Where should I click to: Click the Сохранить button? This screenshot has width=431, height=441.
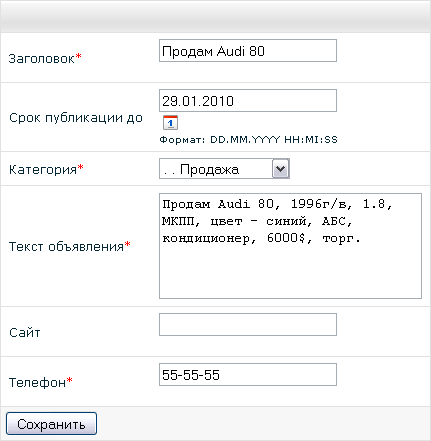(x=51, y=423)
